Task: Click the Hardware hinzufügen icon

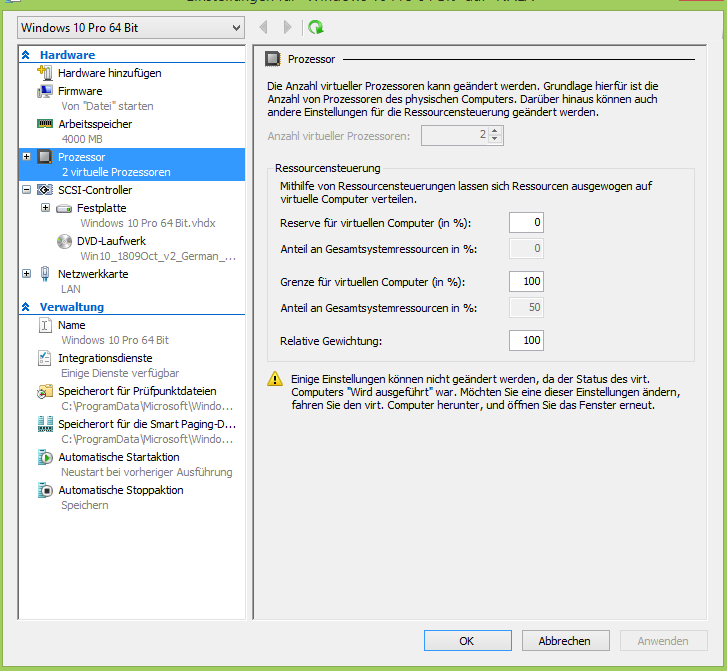Action: pyautogui.click(x=45, y=73)
